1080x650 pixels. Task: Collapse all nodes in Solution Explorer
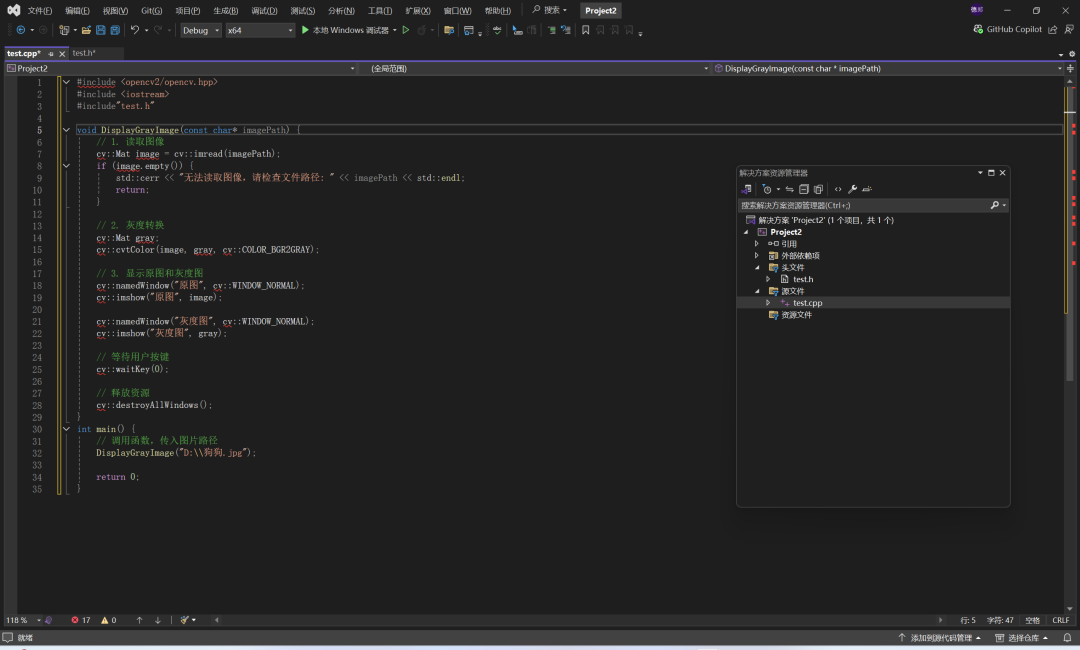coord(804,189)
